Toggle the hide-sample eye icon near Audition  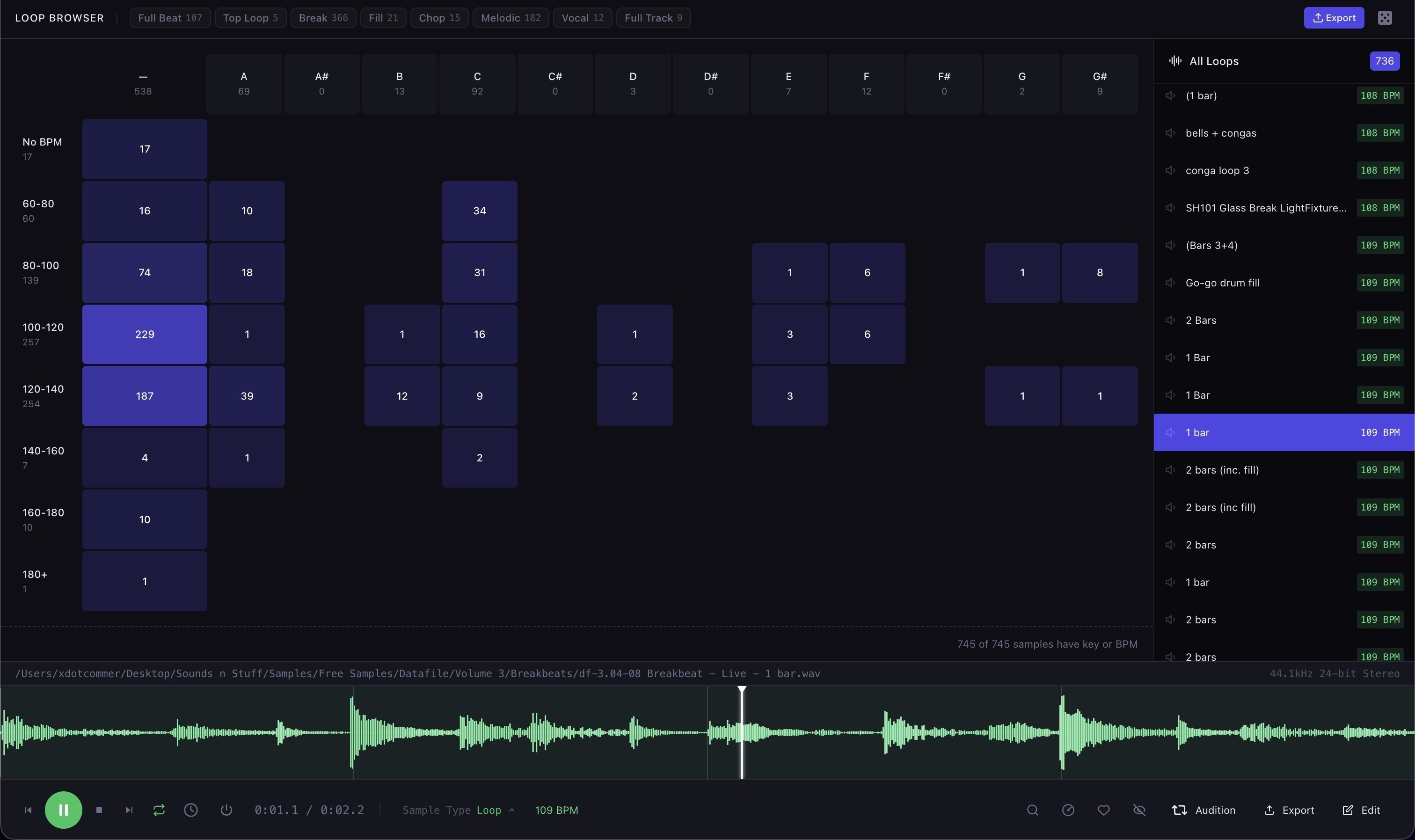[x=1140, y=810]
